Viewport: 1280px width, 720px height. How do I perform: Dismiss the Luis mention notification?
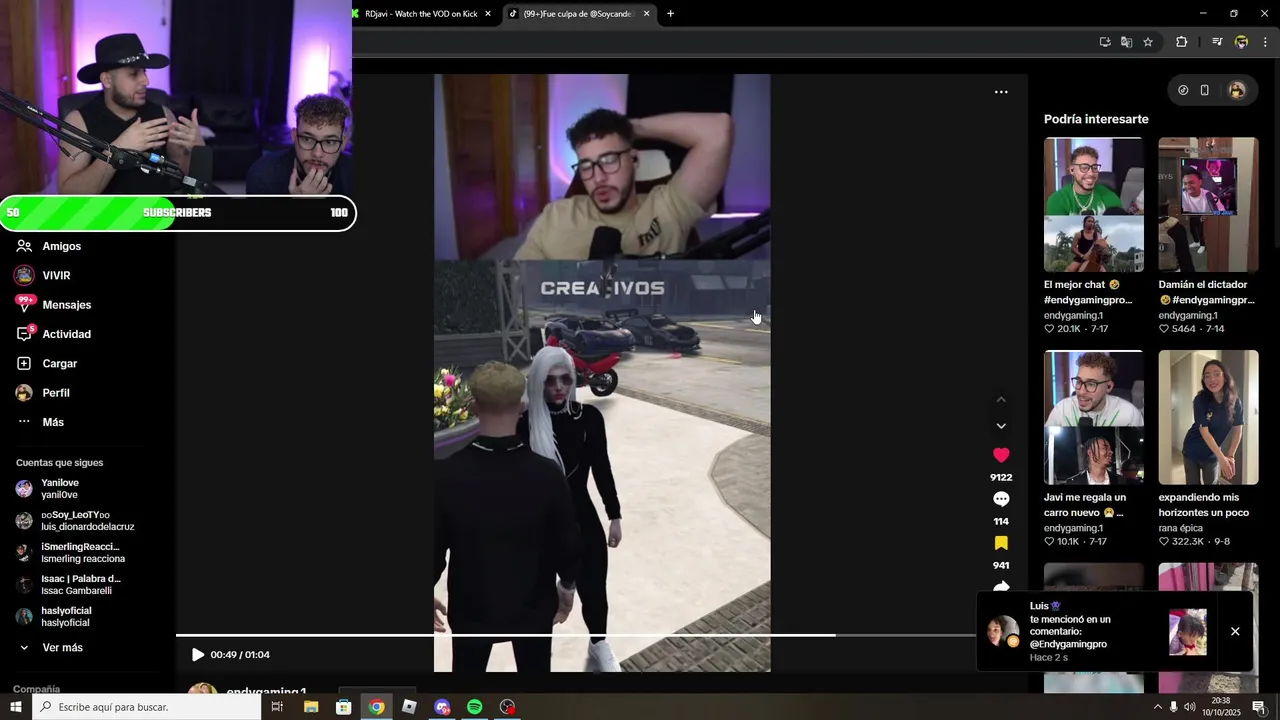1235,632
